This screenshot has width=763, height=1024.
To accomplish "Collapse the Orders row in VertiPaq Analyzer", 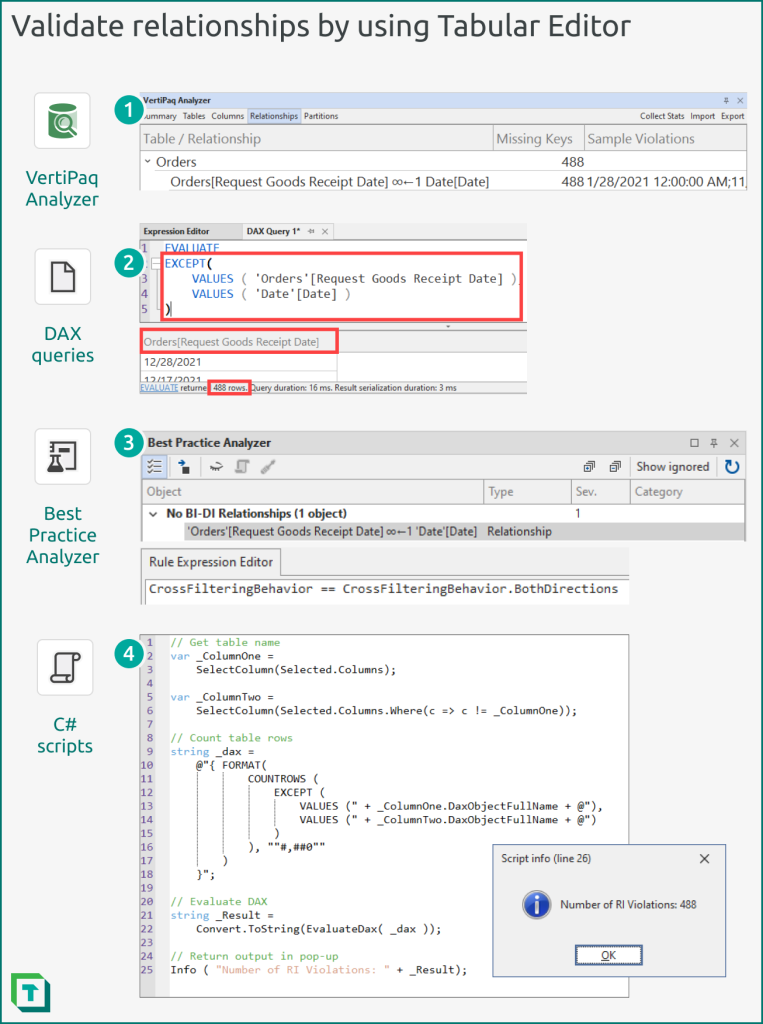I will click(x=148, y=161).
